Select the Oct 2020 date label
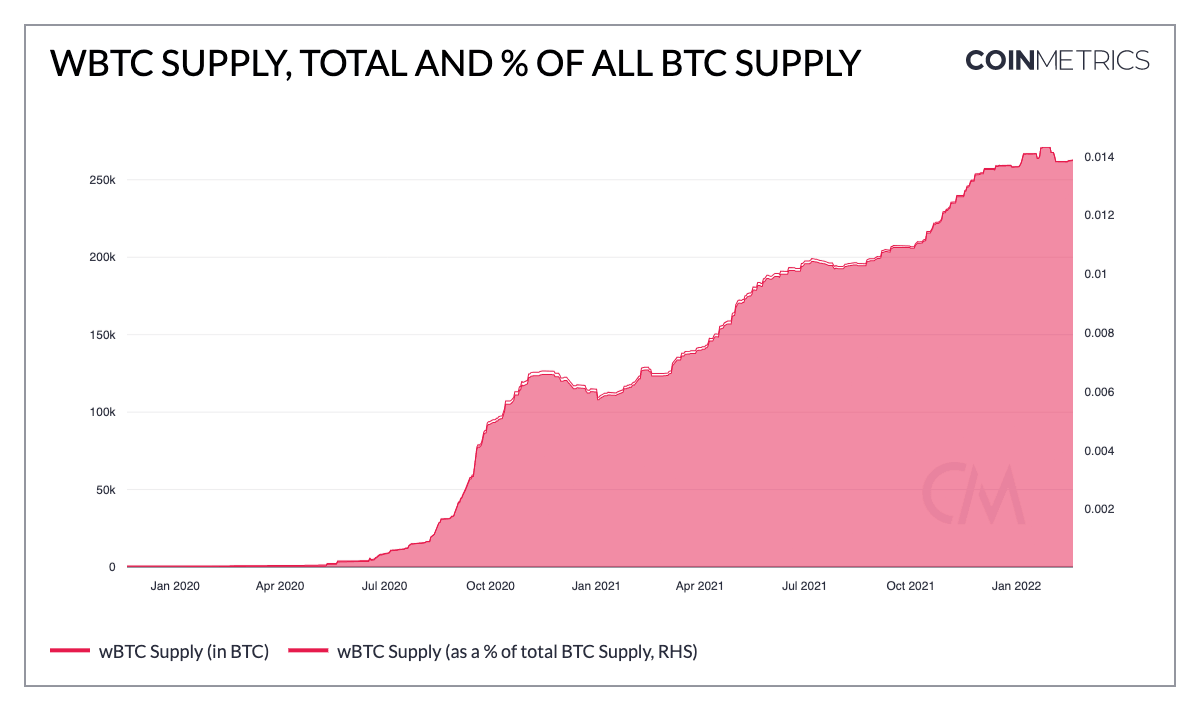This screenshot has width=1200, height=711. pyautogui.click(x=489, y=586)
